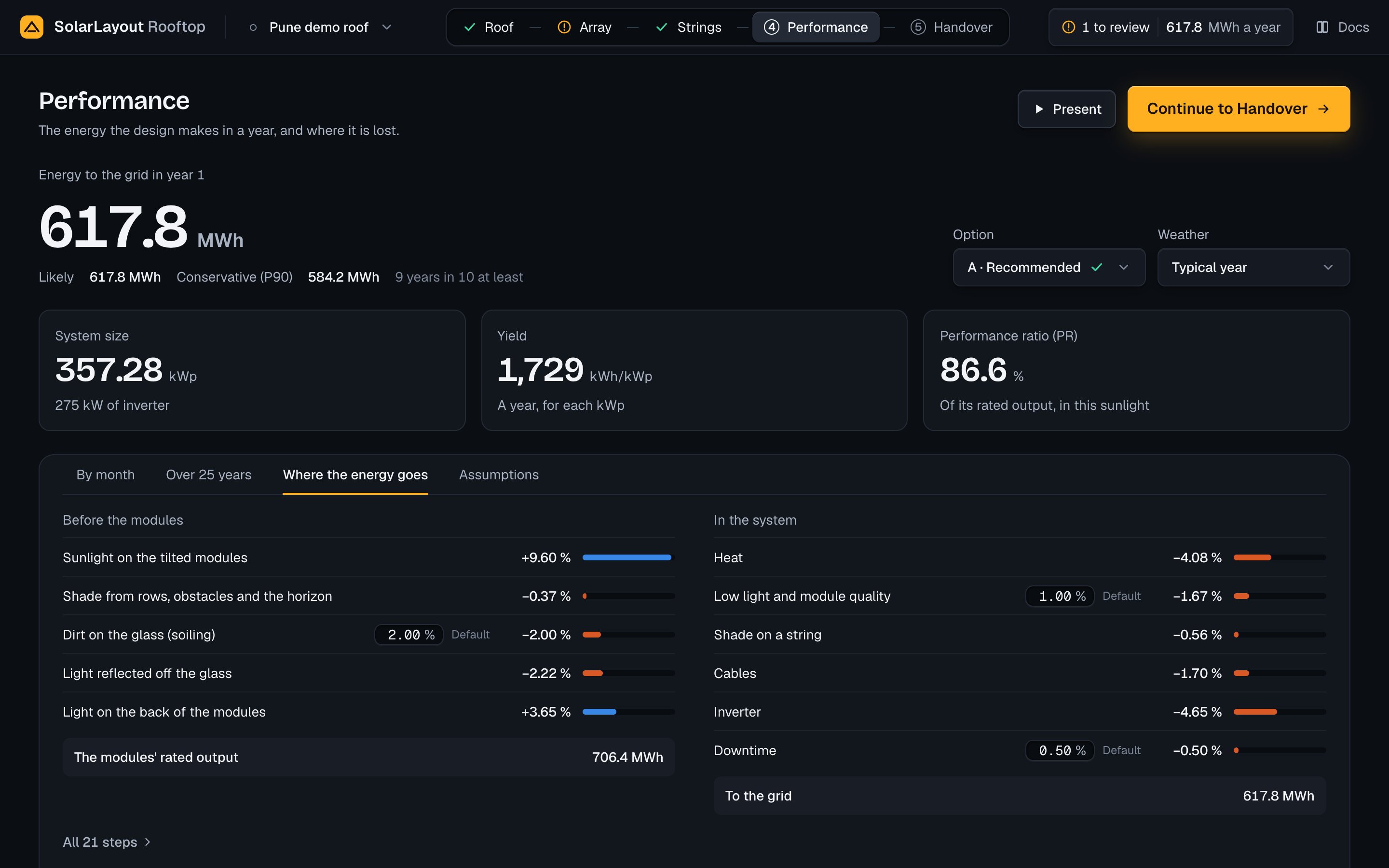Select the Where the energy goes tab
The width and height of the screenshot is (1389, 868).
[x=355, y=475]
